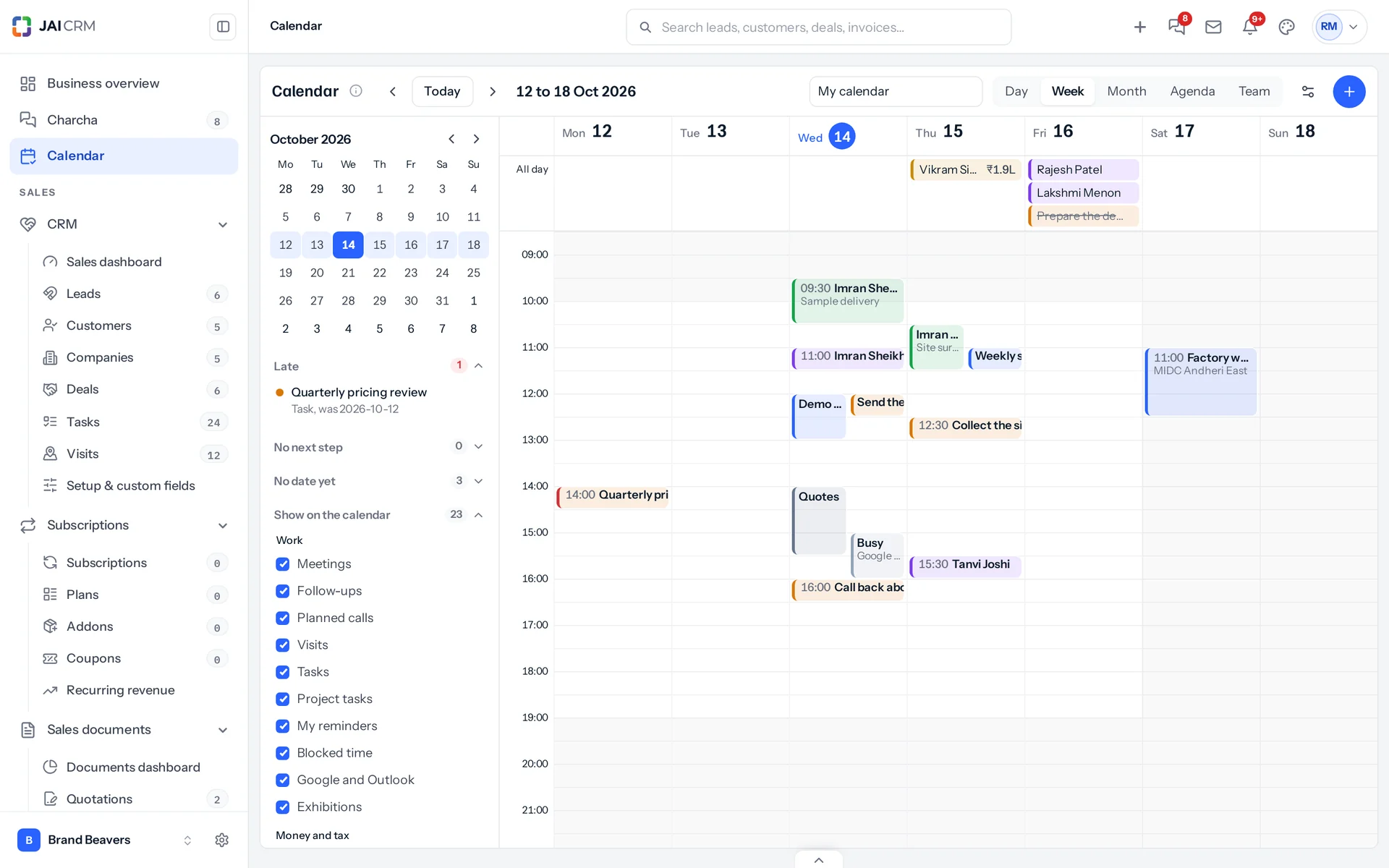This screenshot has height=868, width=1389.
Task: Uncheck the Meetings checkbox
Action: [x=283, y=564]
